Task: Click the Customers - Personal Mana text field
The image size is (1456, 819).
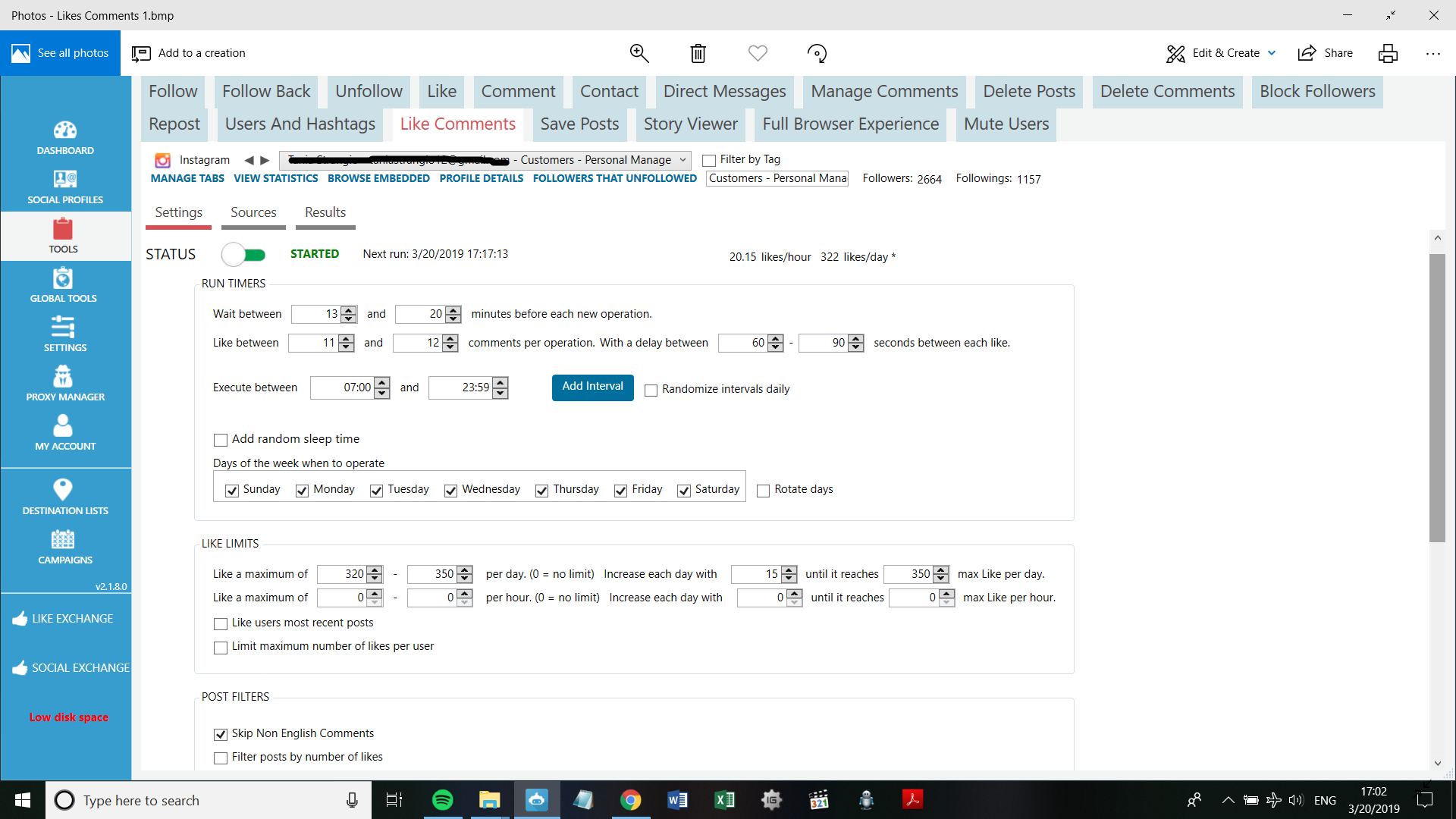Action: [x=777, y=179]
